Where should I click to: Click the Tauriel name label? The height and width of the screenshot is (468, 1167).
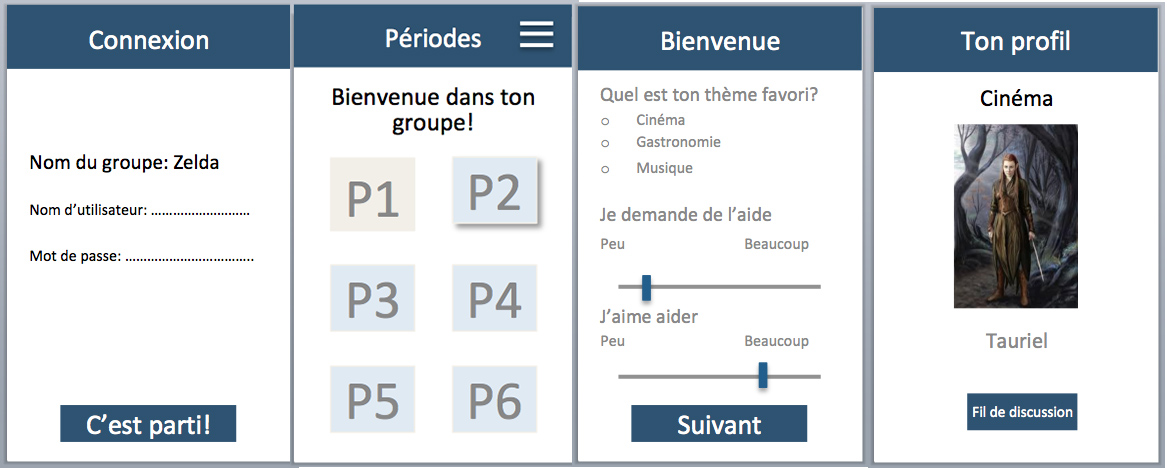tap(1017, 341)
